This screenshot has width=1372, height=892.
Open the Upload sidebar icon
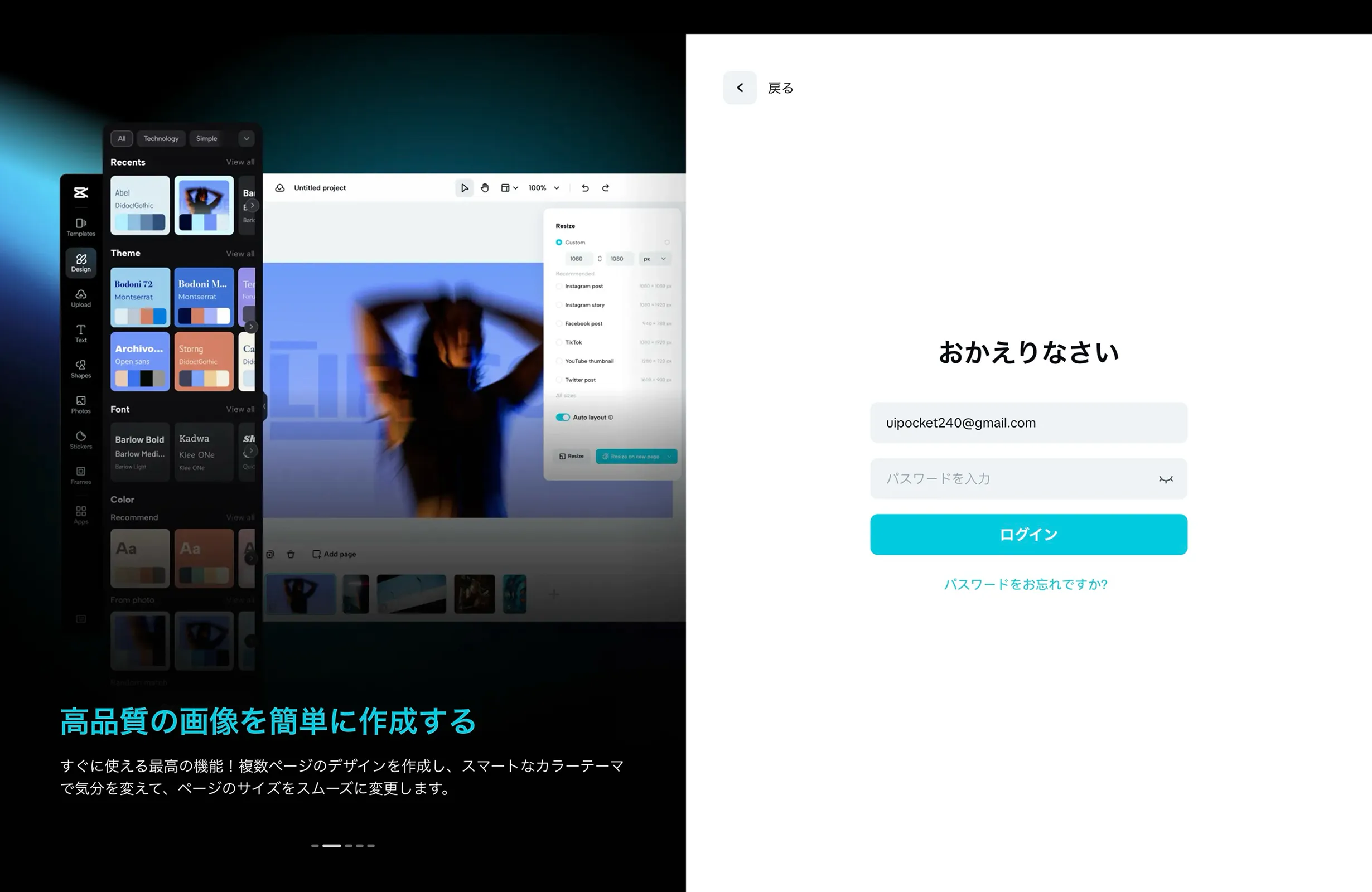[x=81, y=298]
